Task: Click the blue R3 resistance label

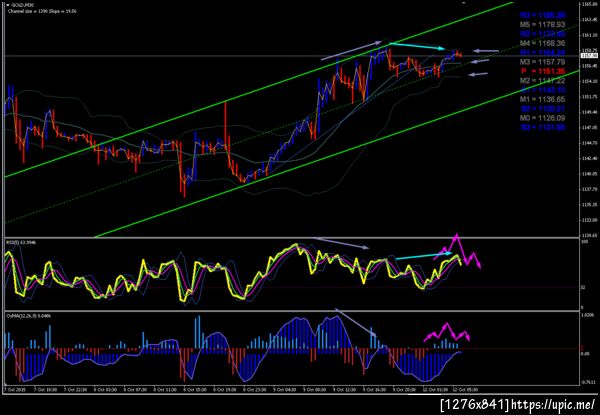Action: 543,16
